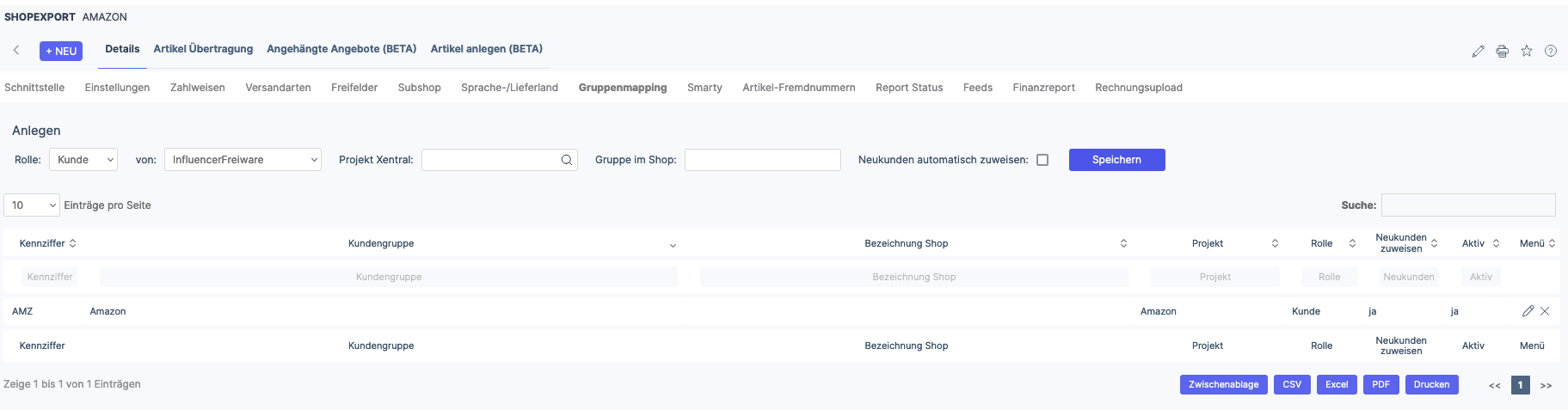This screenshot has height=410, width=1568.
Task: Mark page as favorite with star icon
Action: coord(1526,51)
